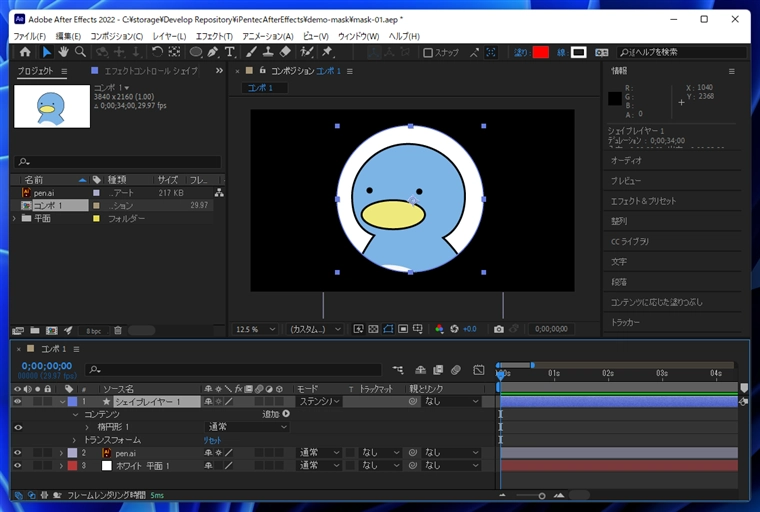Enable the スナップ checkbox
The image size is (760, 512).
428,53
